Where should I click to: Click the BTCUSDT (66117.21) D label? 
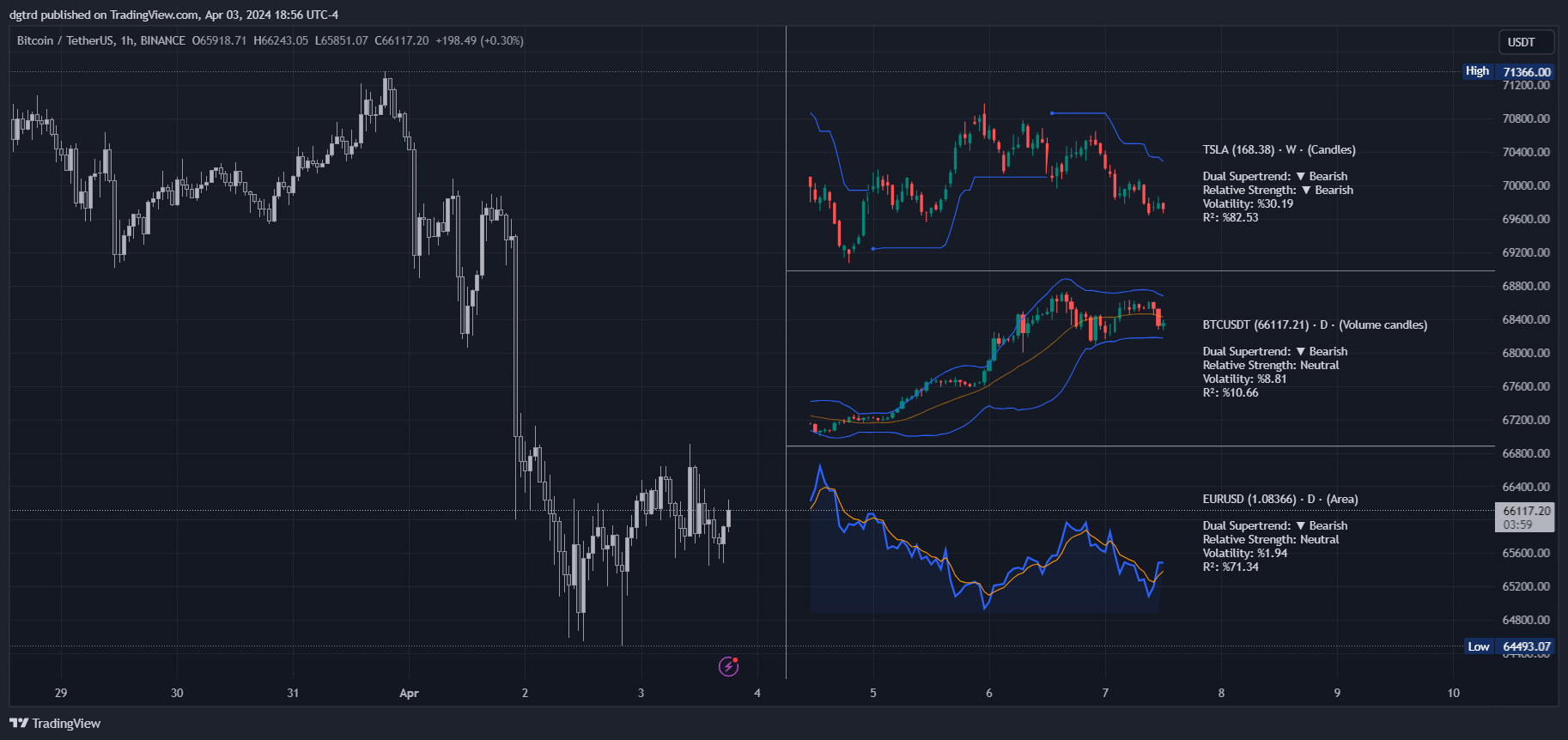pyautogui.click(x=1315, y=325)
